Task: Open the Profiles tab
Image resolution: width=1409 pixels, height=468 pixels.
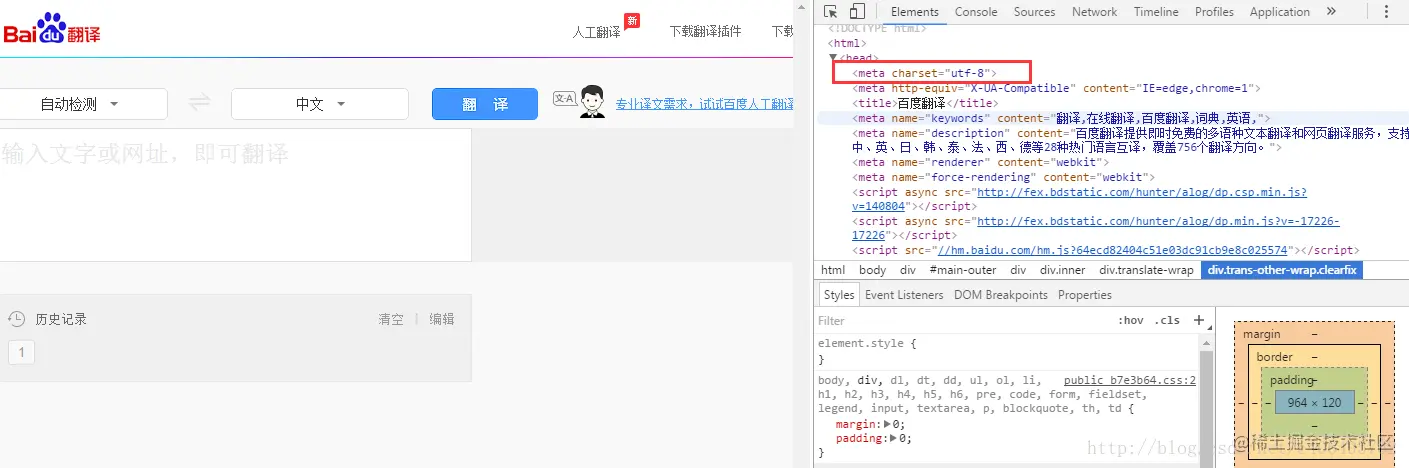Action: 1214,12
